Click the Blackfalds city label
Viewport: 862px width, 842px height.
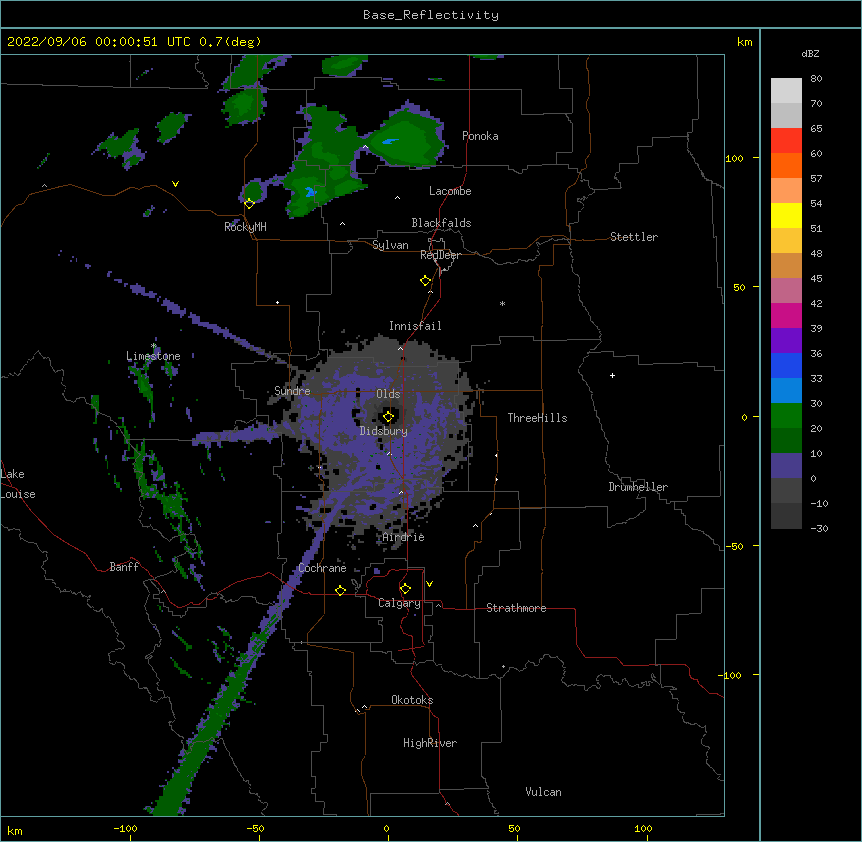[441, 223]
